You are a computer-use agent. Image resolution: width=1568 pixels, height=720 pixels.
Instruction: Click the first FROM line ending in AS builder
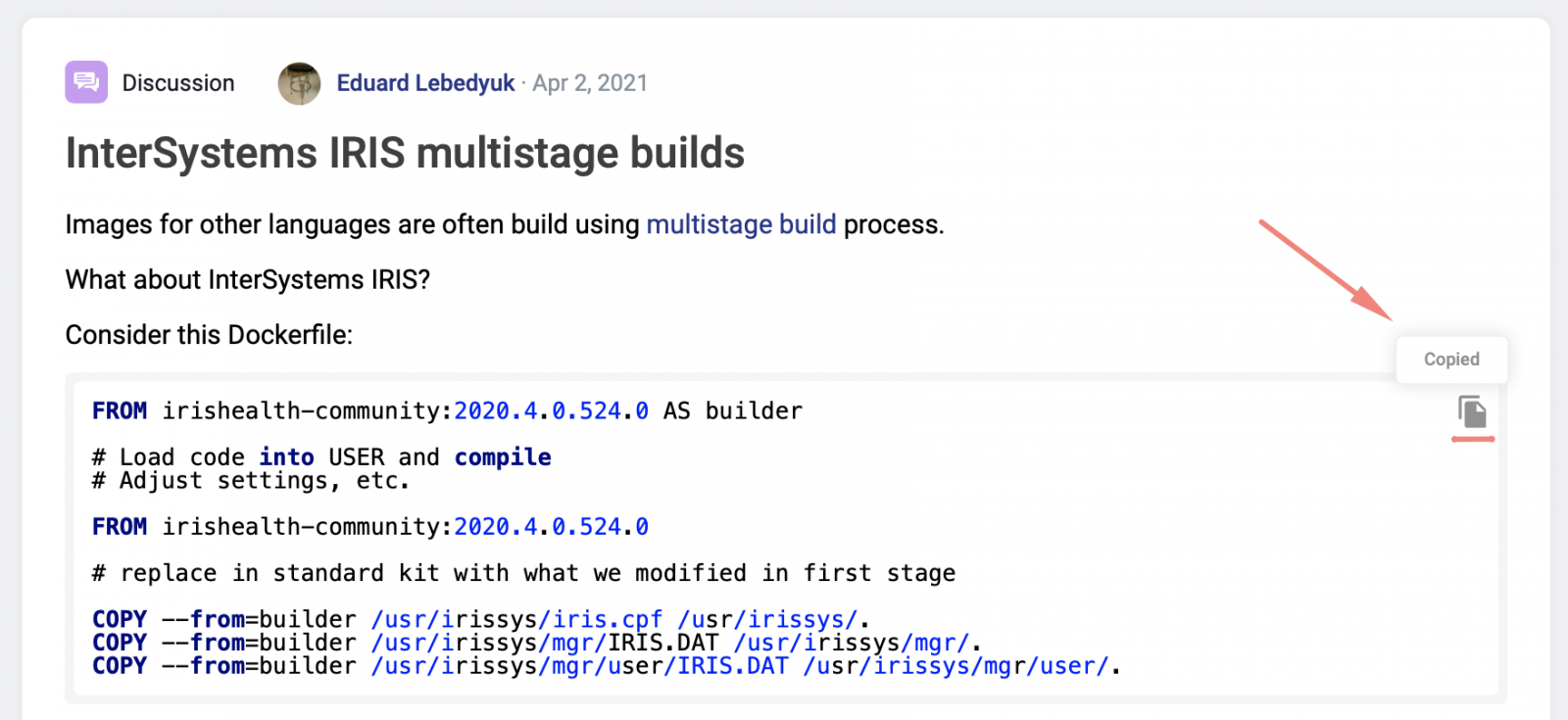pos(447,411)
